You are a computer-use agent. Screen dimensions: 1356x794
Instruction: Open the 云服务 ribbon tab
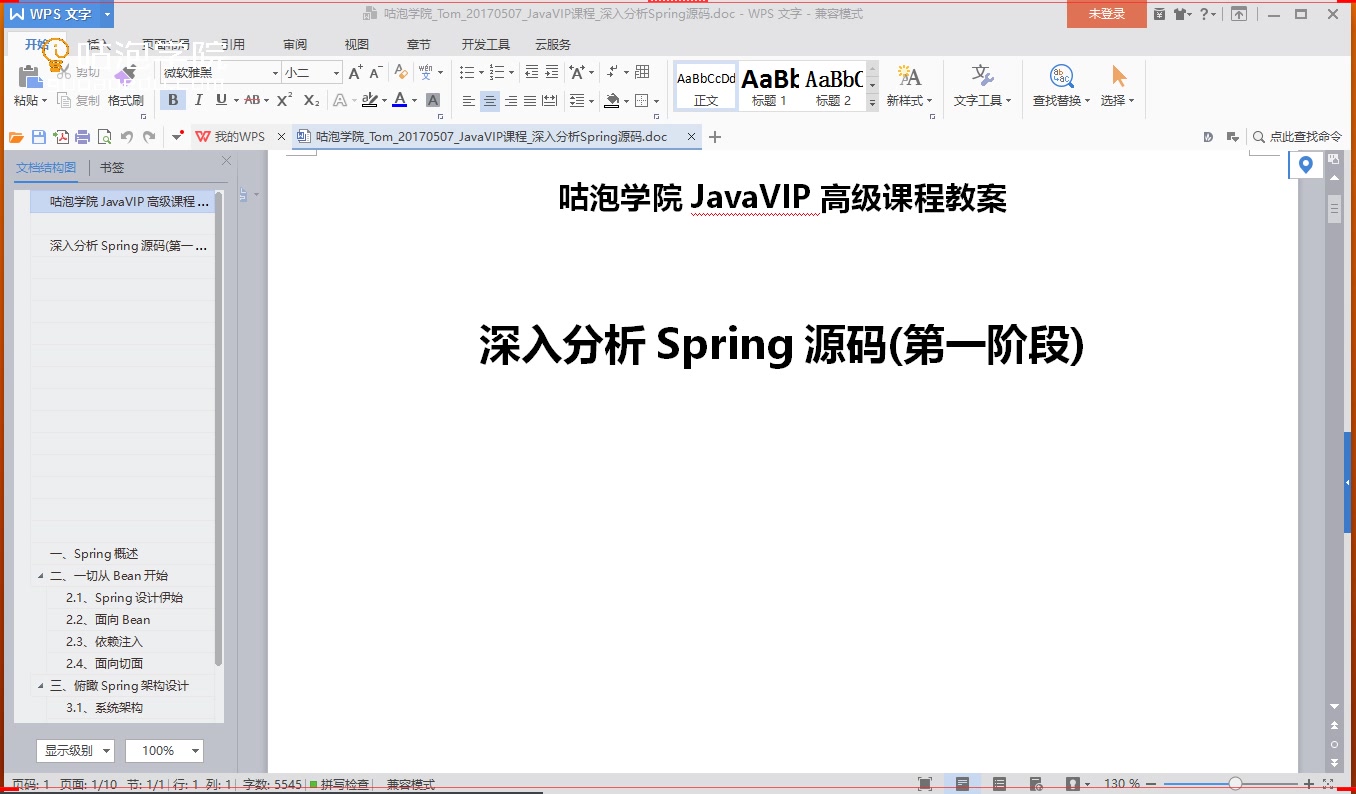point(553,45)
